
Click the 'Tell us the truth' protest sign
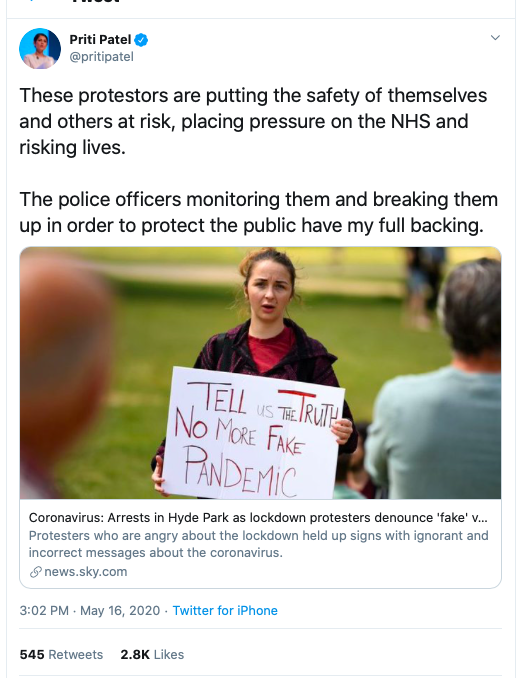(253, 432)
